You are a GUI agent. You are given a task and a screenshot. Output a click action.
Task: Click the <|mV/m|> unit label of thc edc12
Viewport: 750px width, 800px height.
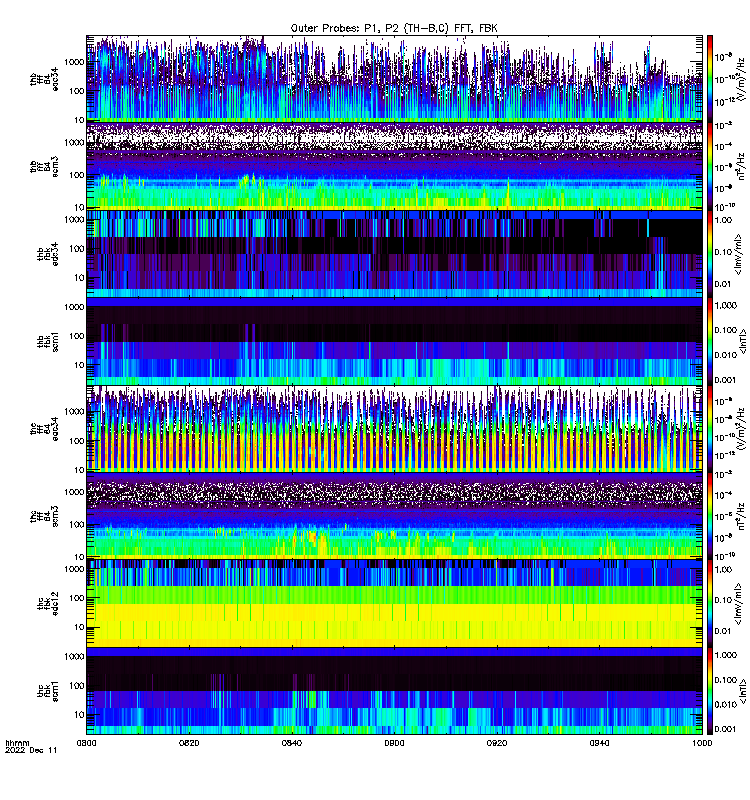(739, 604)
